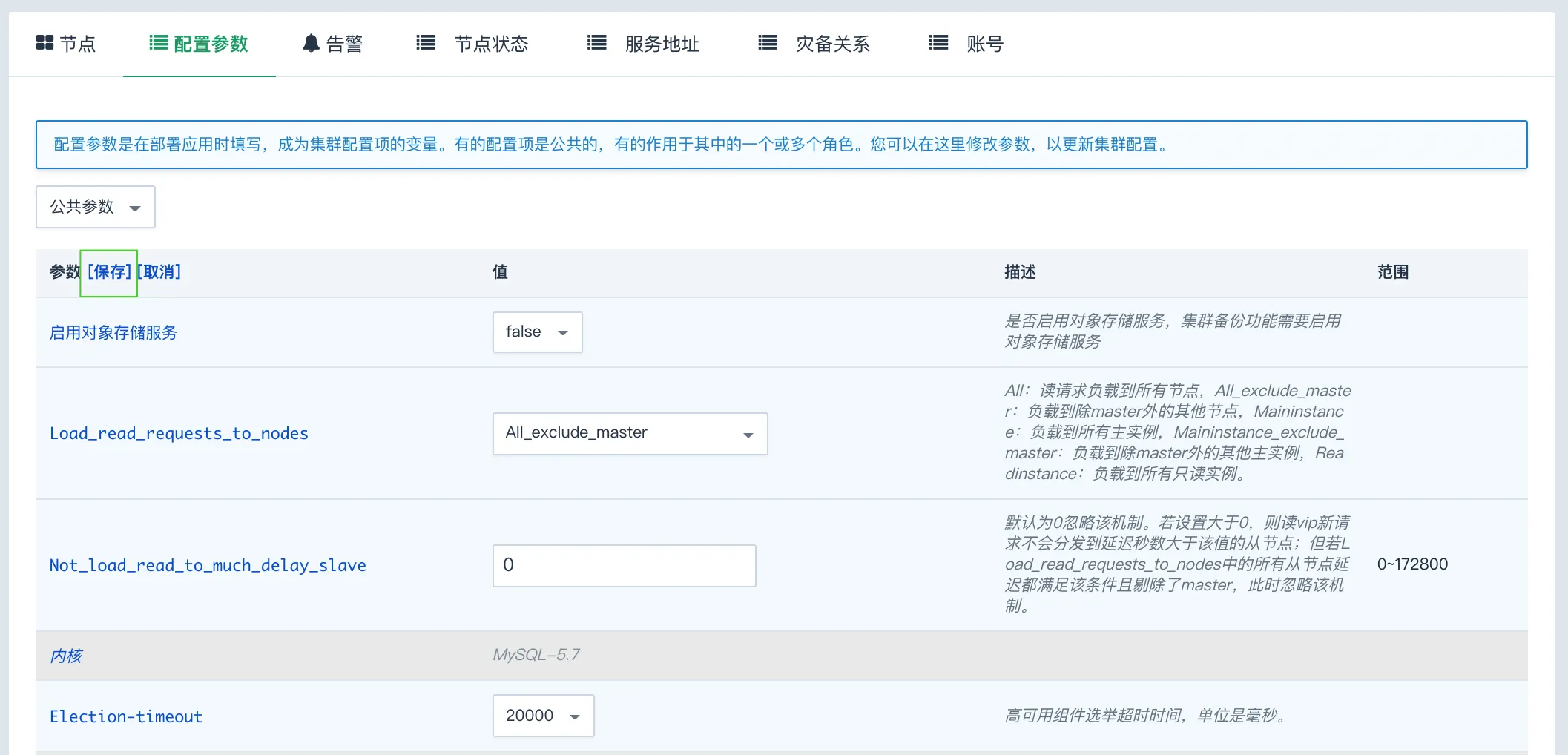Click the bell icon beside 告警
This screenshot has height=755, width=1568.
311,43
